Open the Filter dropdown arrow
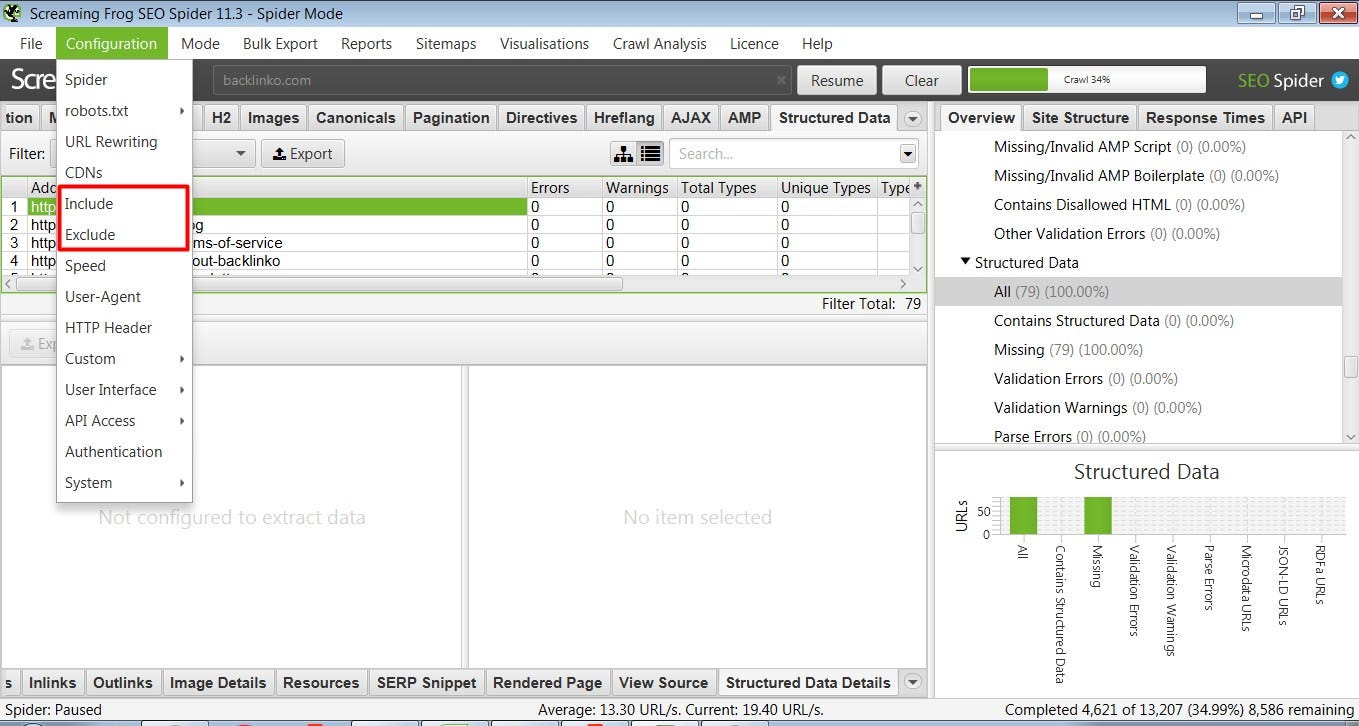The image size is (1359, 726). pyautogui.click(x=240, y=154)
